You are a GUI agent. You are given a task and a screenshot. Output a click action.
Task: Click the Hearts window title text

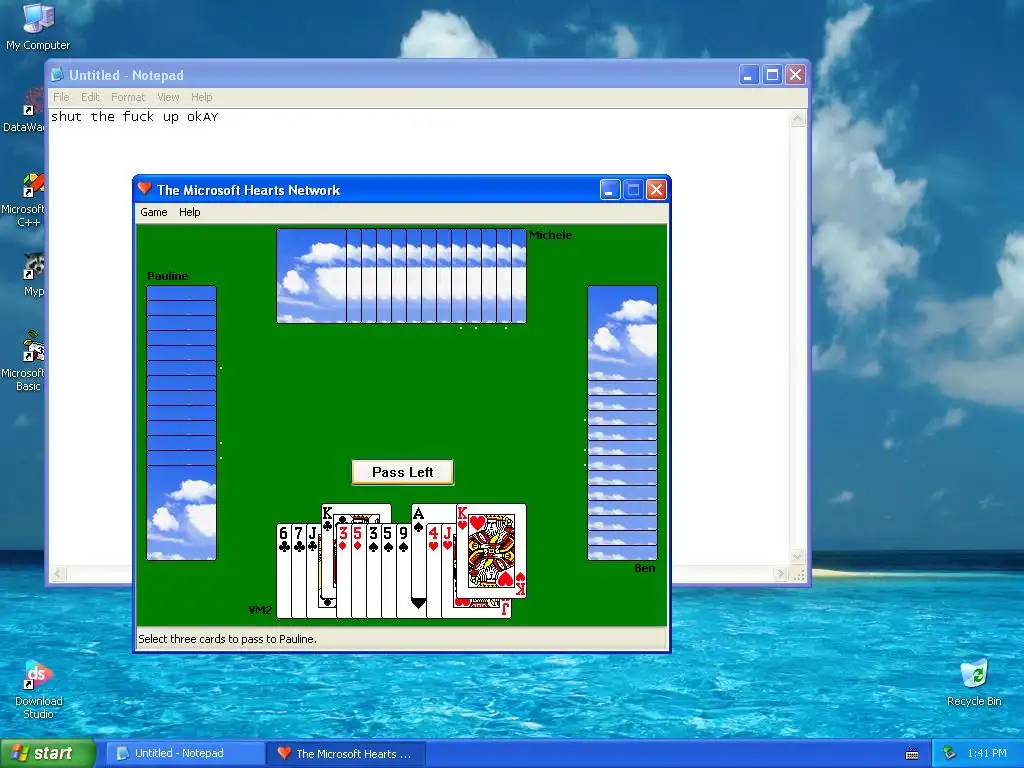(248, 190)
